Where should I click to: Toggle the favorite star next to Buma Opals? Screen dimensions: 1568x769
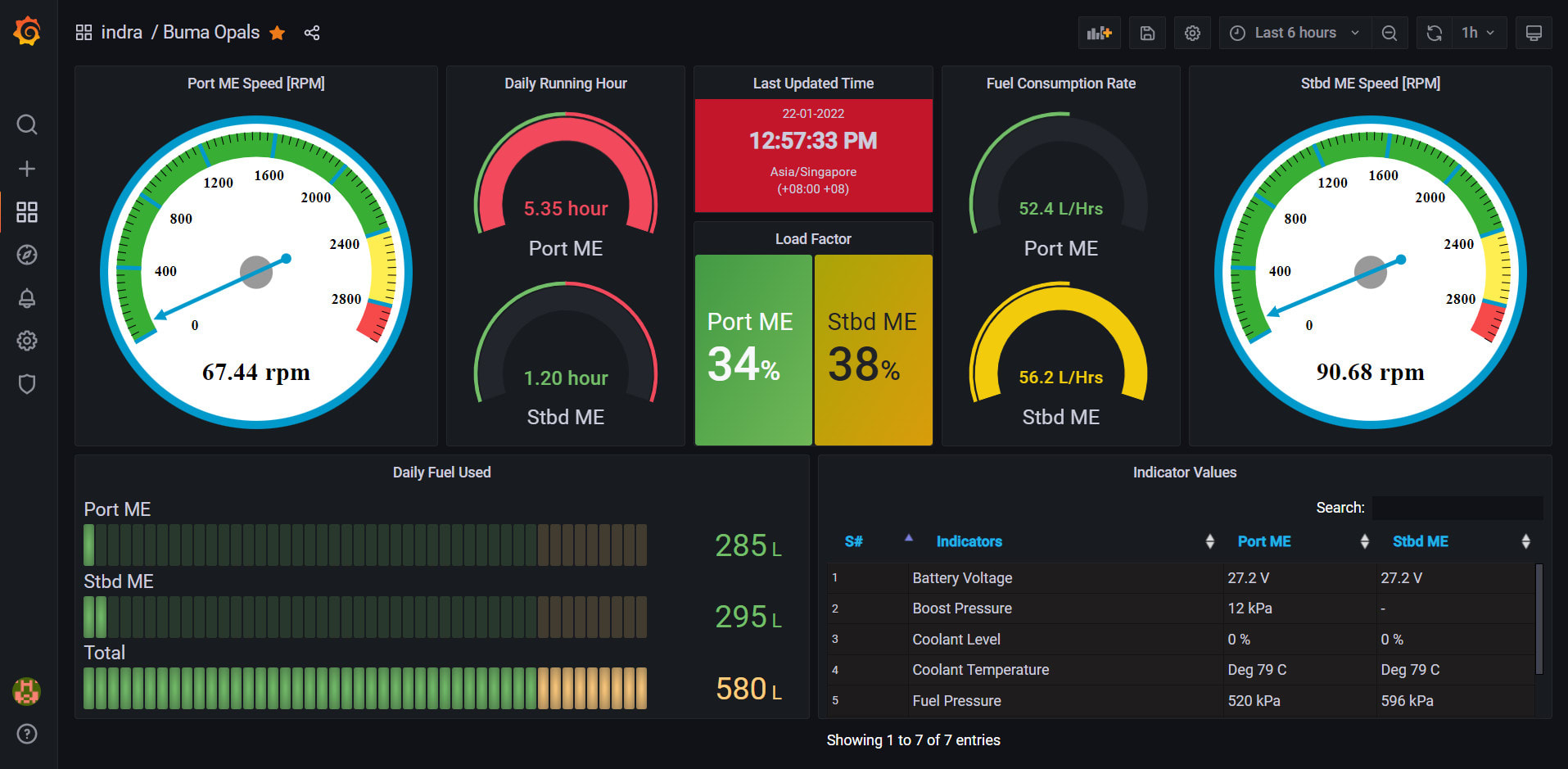coord(277,33)
